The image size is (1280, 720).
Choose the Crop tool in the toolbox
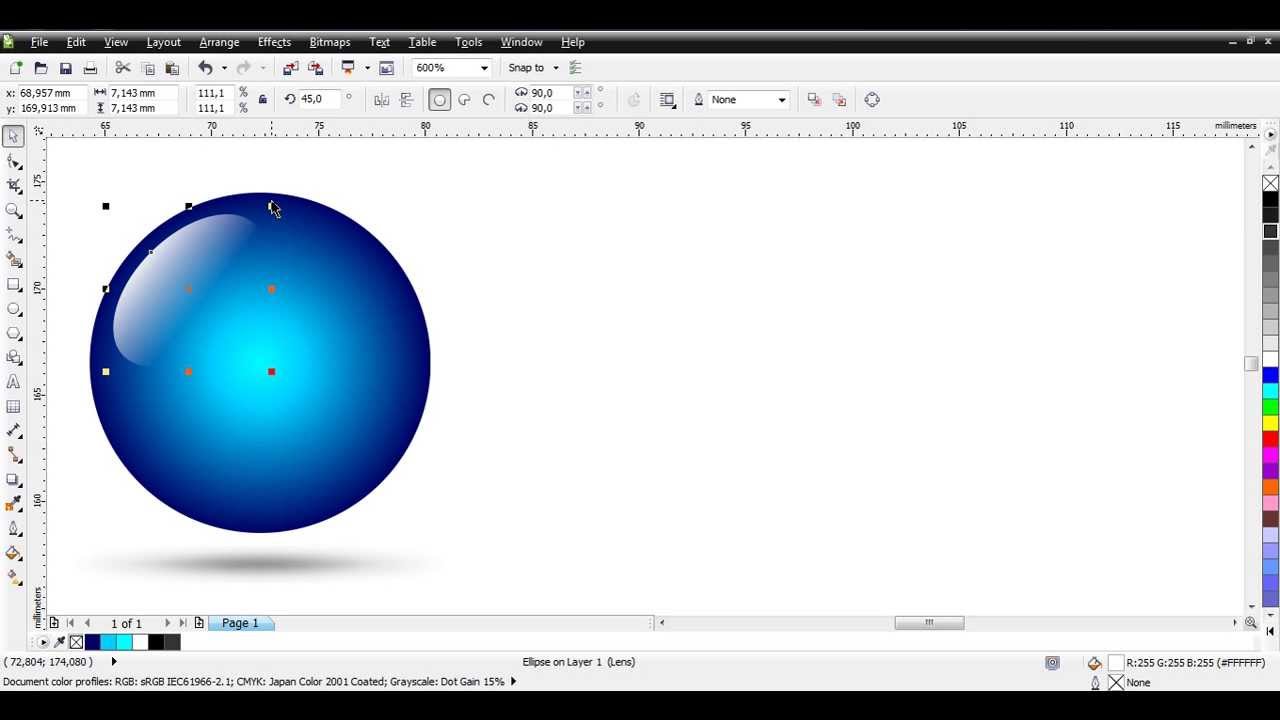[14, 186]
